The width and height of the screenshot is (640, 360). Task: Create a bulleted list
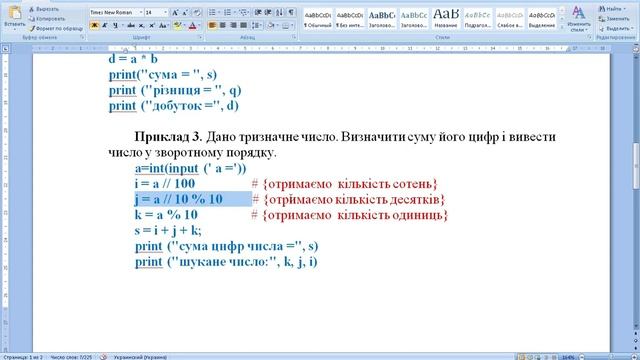coord(212,13)
